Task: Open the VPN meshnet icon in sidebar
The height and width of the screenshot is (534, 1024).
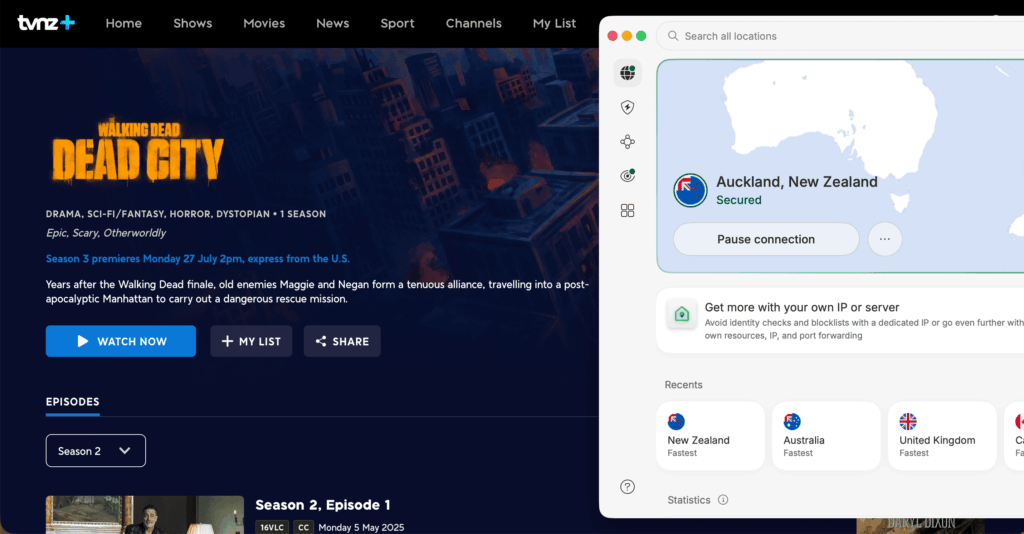Action: coord(628,142)
